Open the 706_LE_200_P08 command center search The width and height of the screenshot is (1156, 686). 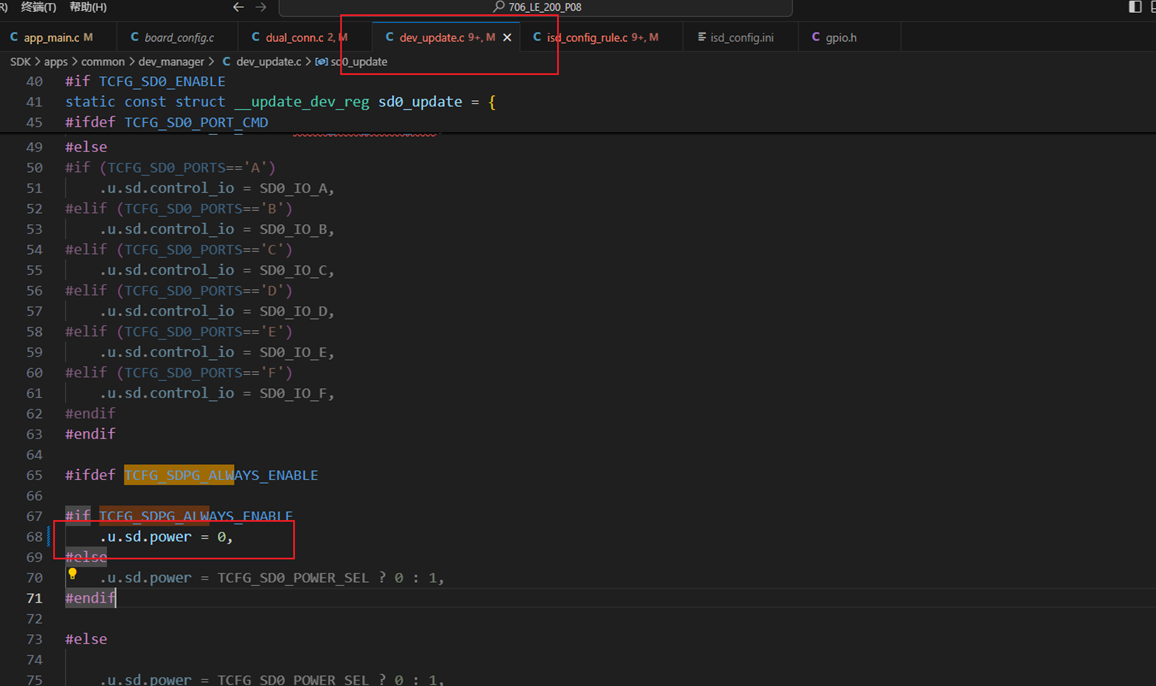pos(536,7)
